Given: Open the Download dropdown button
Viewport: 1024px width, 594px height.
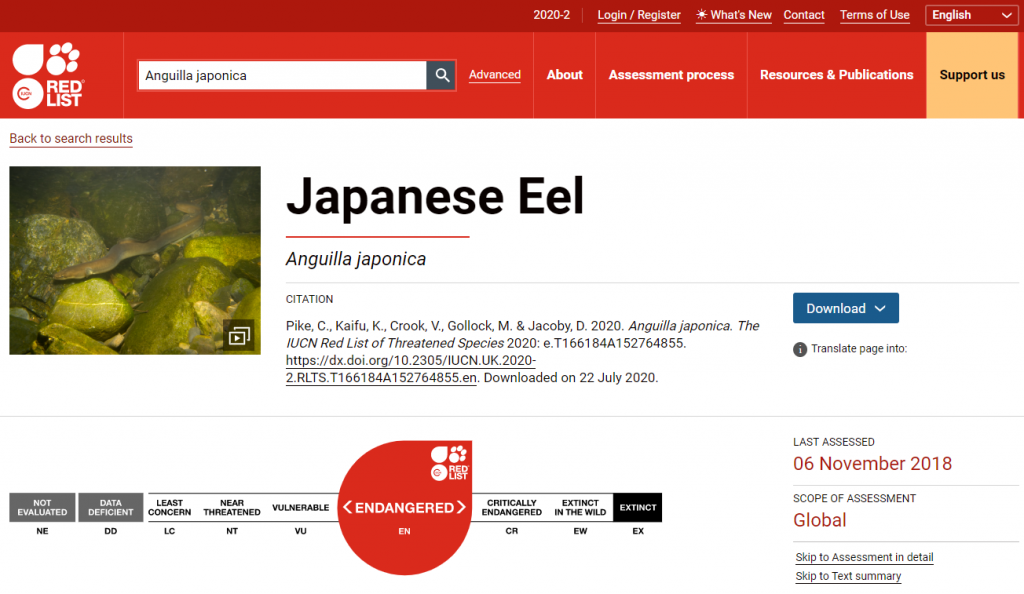Looking at the screenshot, I should click(845, 308).
